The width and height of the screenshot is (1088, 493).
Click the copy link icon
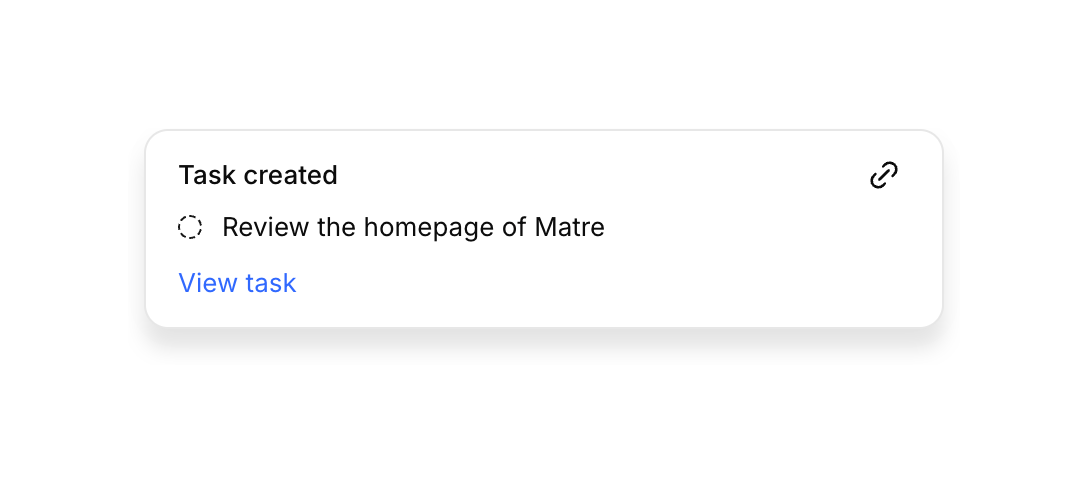(x=883, y=176)
